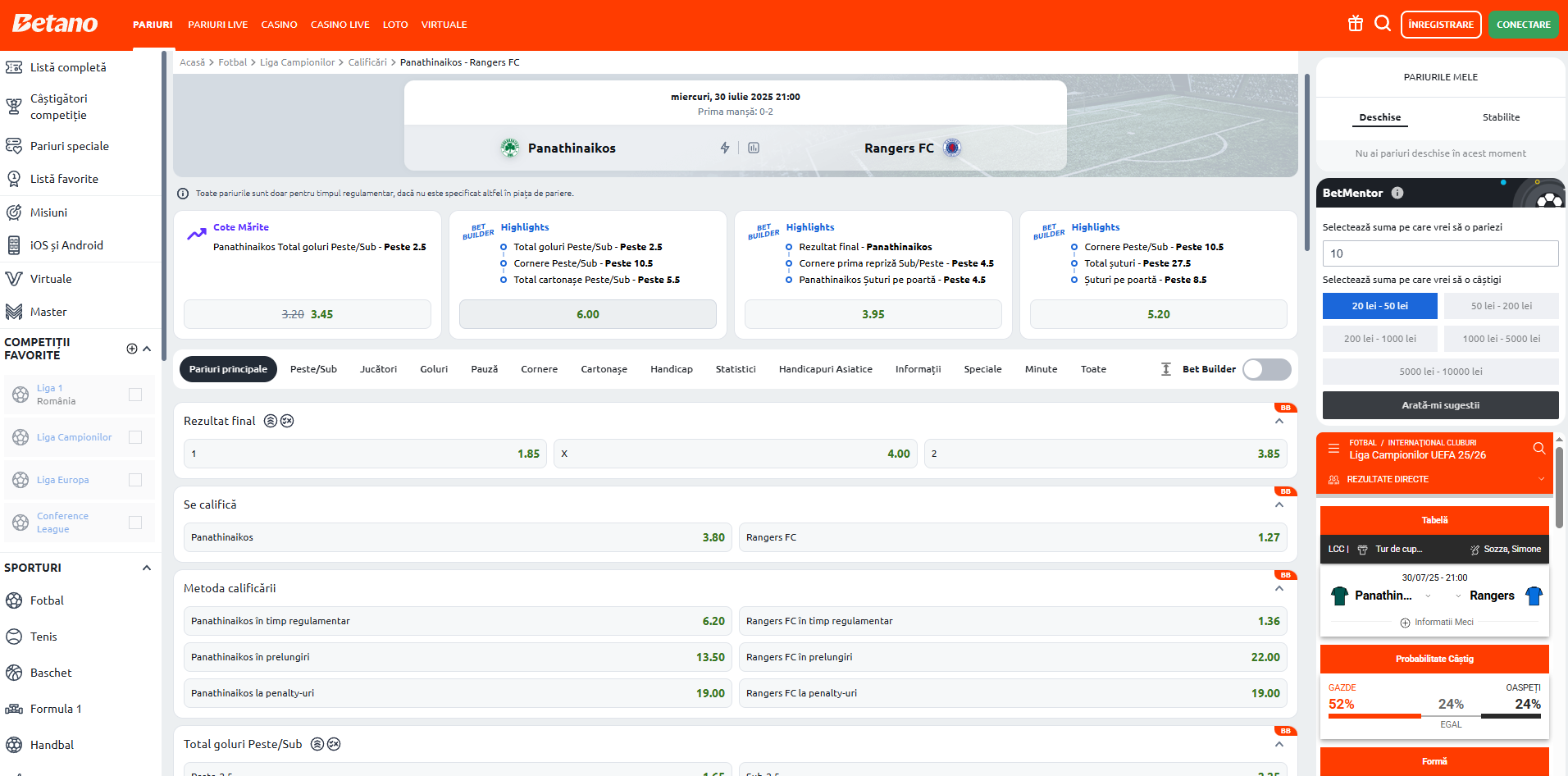Screen dimensions: 1568x776
Task: Open Câștigători competiție trophy icon
Action: 14,107
